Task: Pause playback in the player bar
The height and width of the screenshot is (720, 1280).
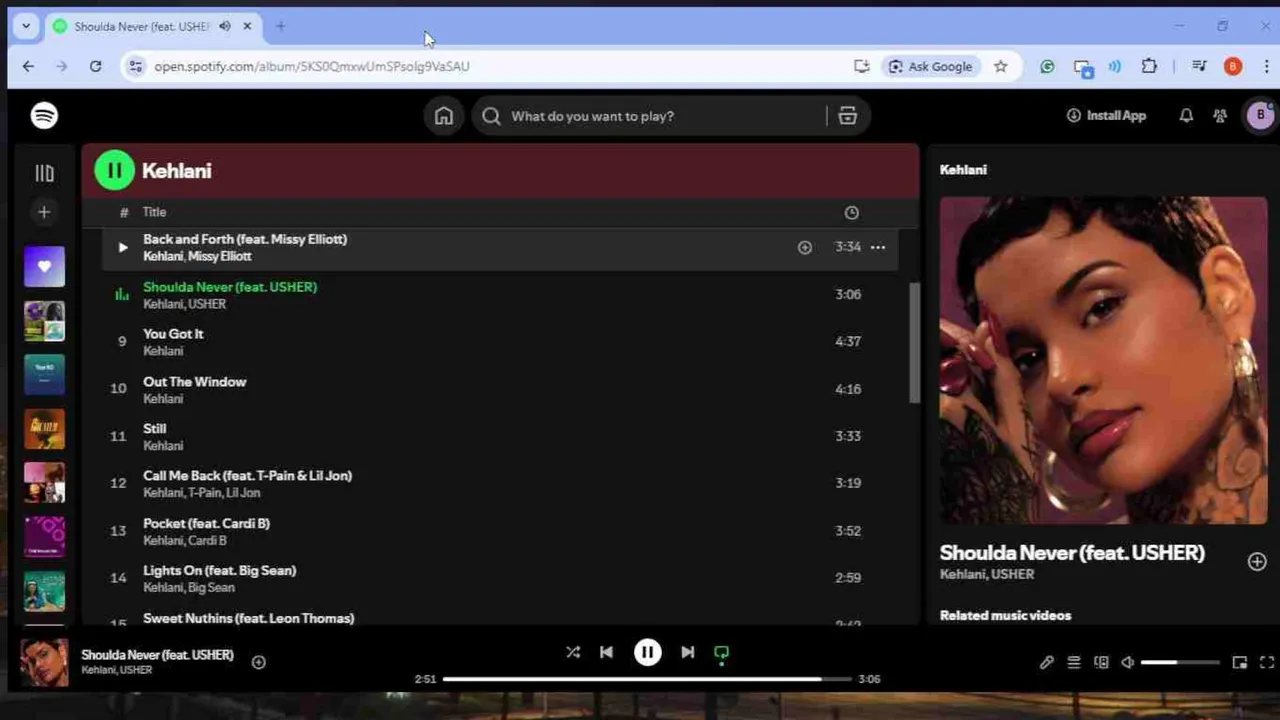Action: pyautogui.click(x=647, y=652)
